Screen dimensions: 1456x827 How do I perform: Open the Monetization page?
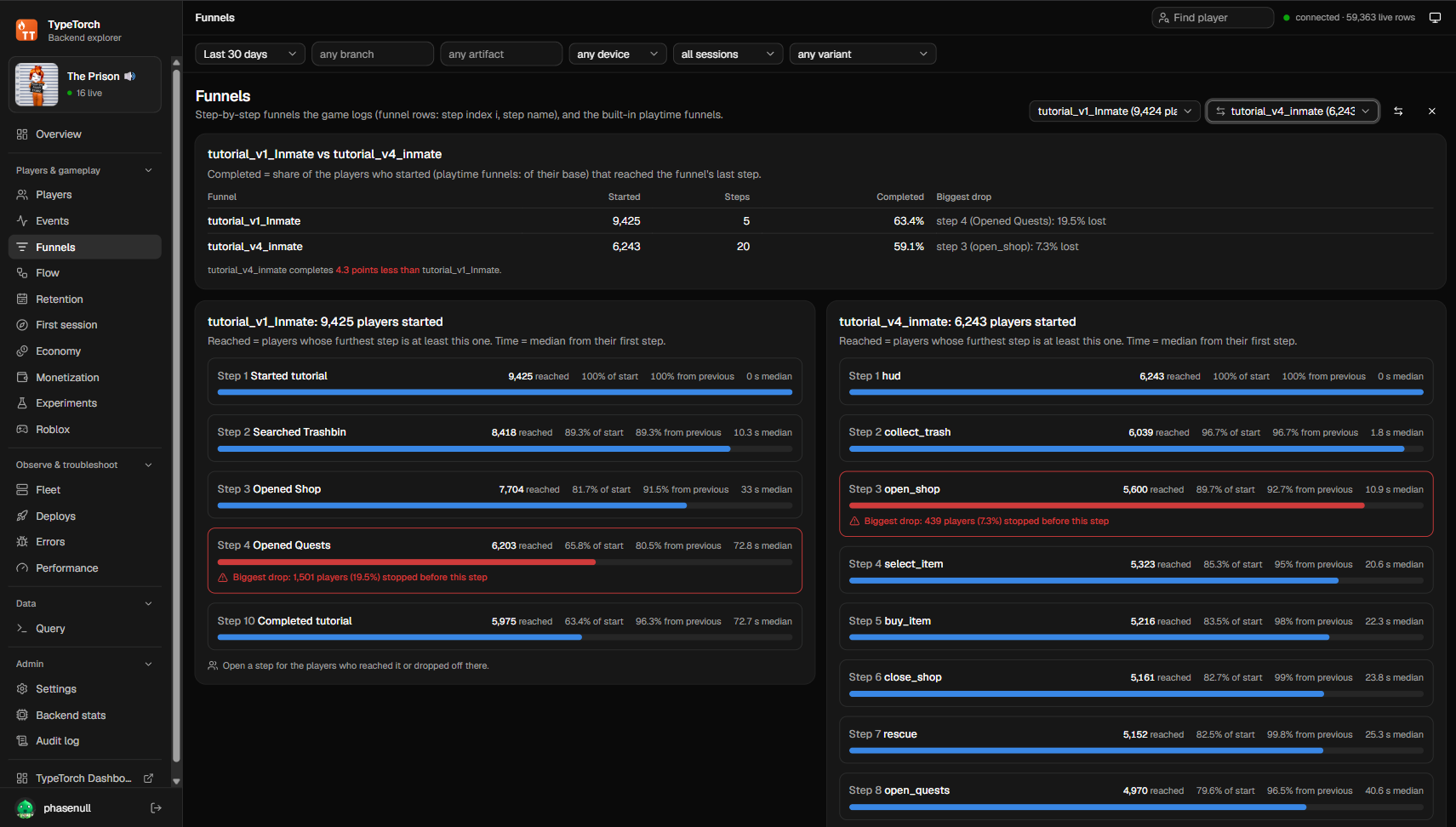85,378
